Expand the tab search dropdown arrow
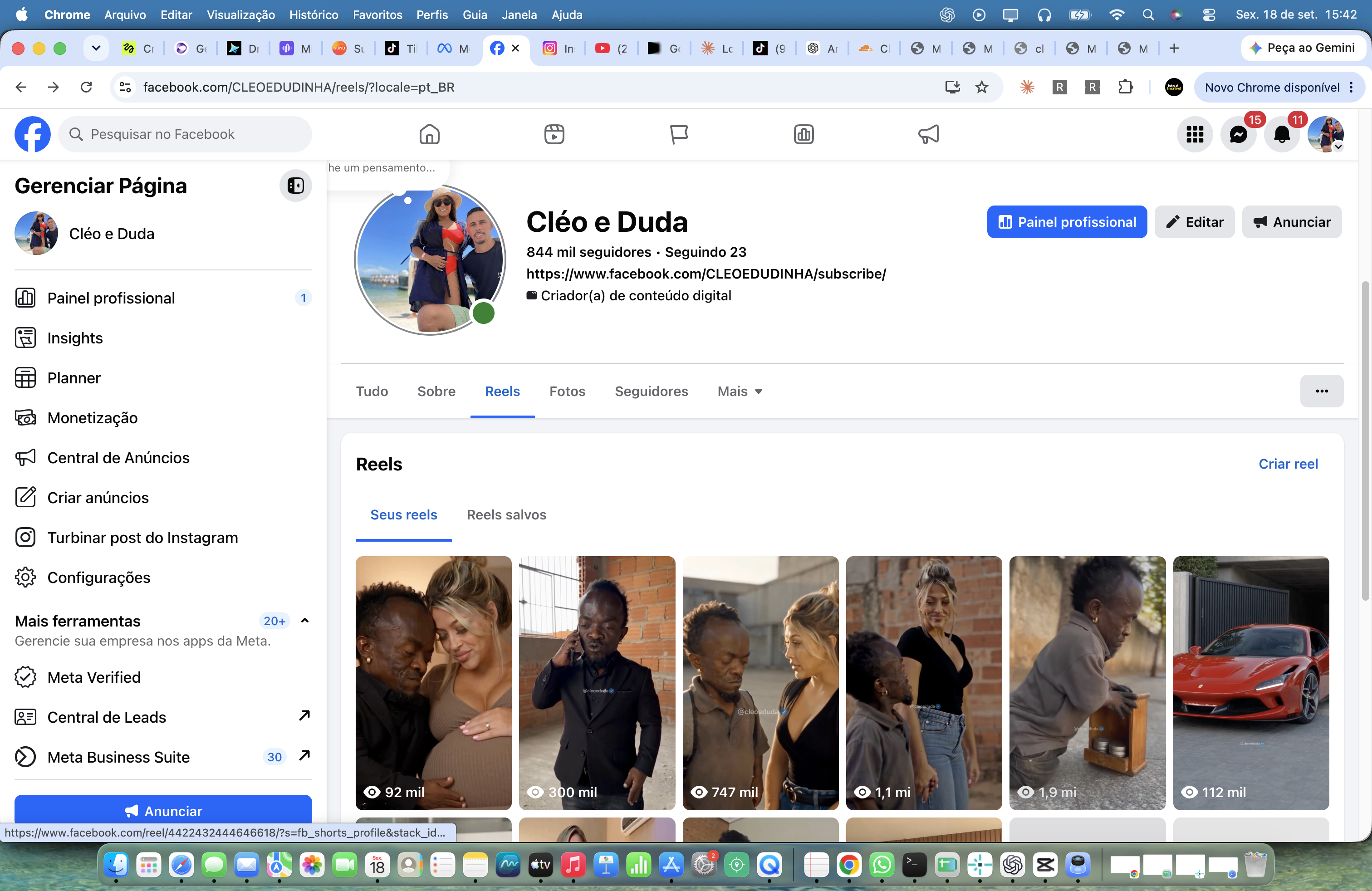This screenshot has height=891, width=1372. click(x=96, y=49)
